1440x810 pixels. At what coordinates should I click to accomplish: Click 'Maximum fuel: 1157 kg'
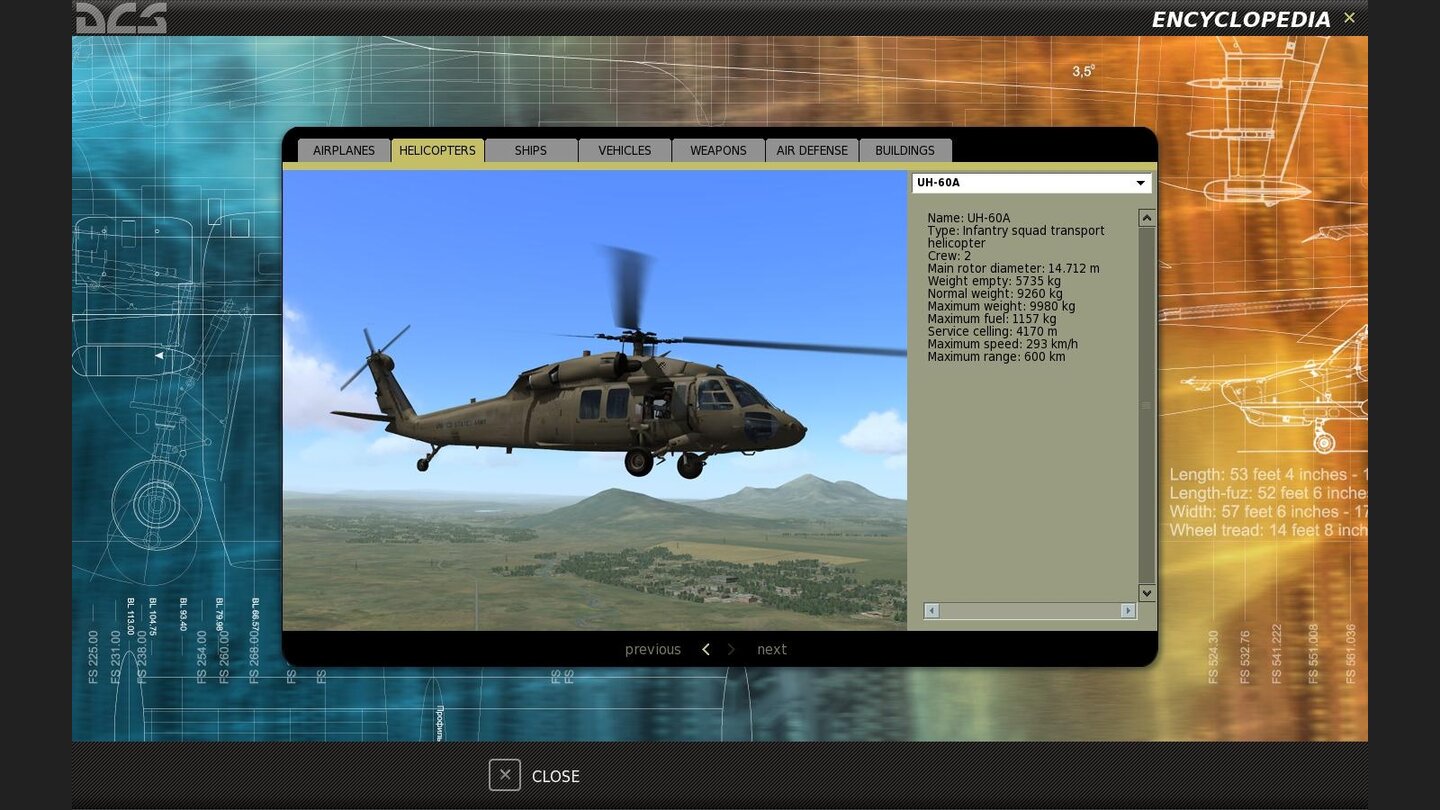pyautogui.click(x=991, y=319)
